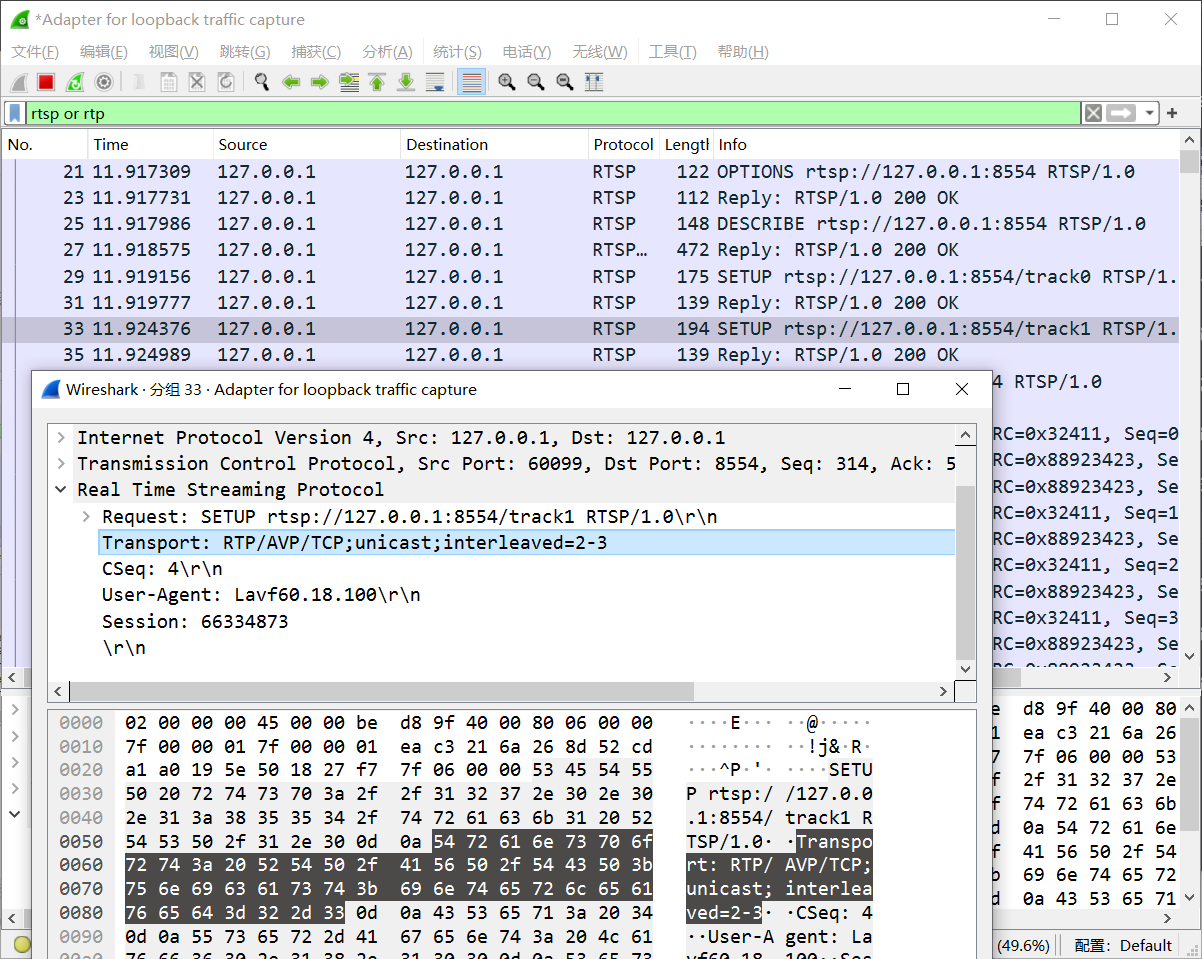Open the 跳转(G) menu
1202x959 pixels.
click(x=245, y=52)
